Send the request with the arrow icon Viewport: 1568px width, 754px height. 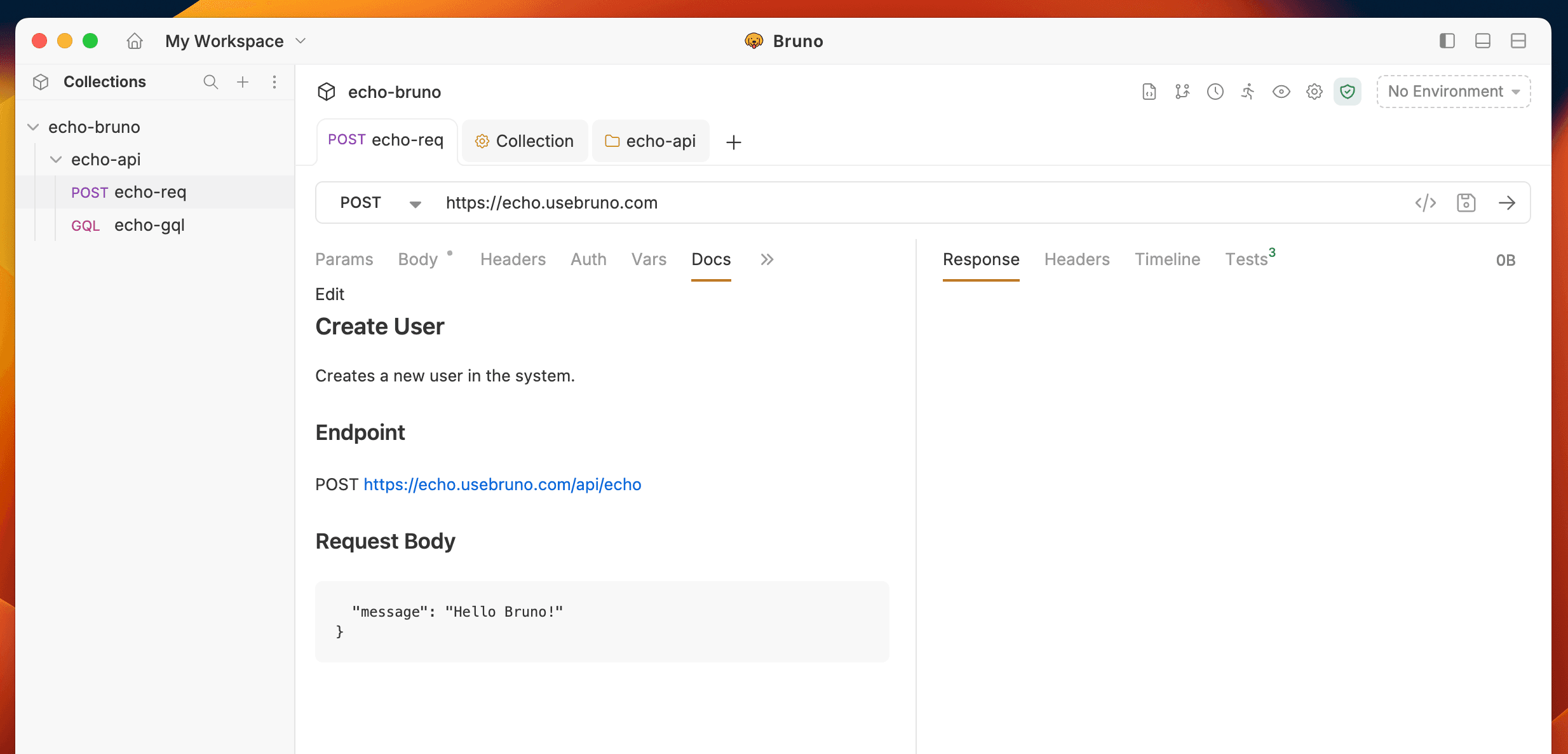click(1508, 202)
